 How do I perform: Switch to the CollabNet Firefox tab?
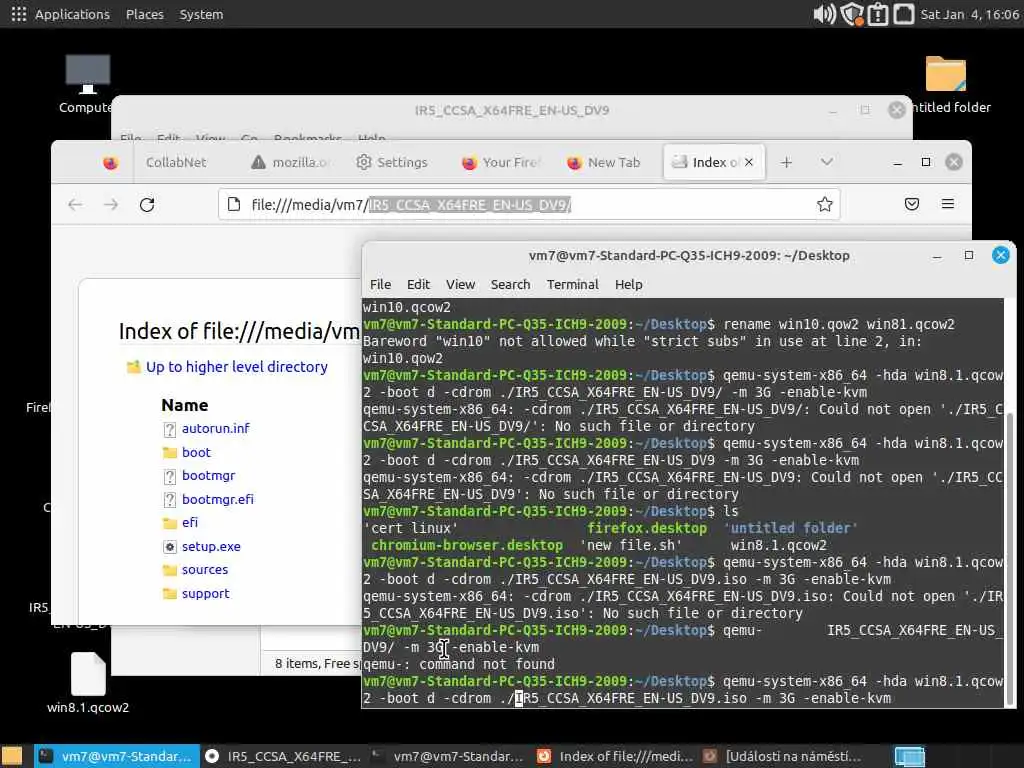(176, 162)
